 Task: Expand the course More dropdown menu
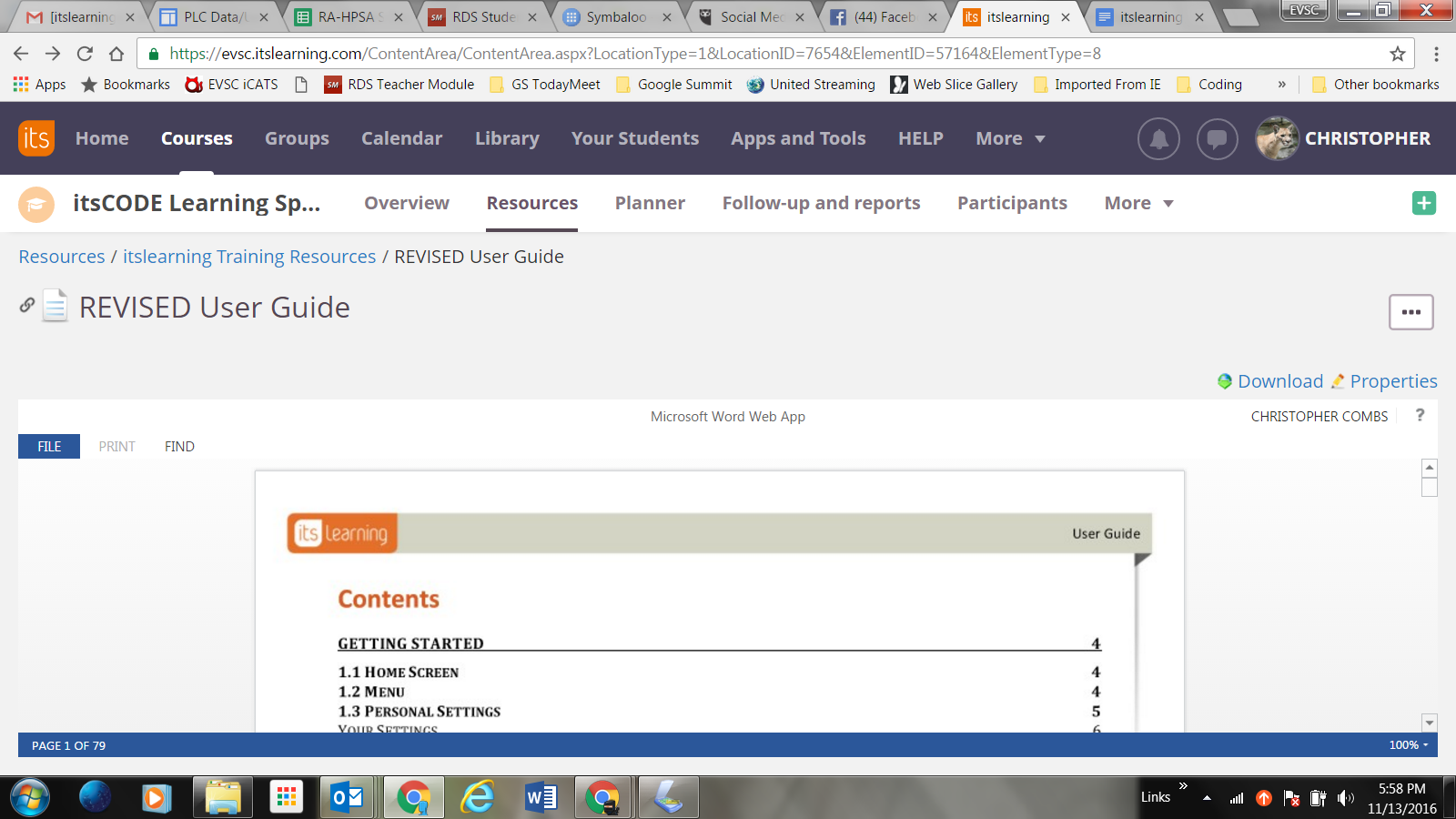(1138, 203)
